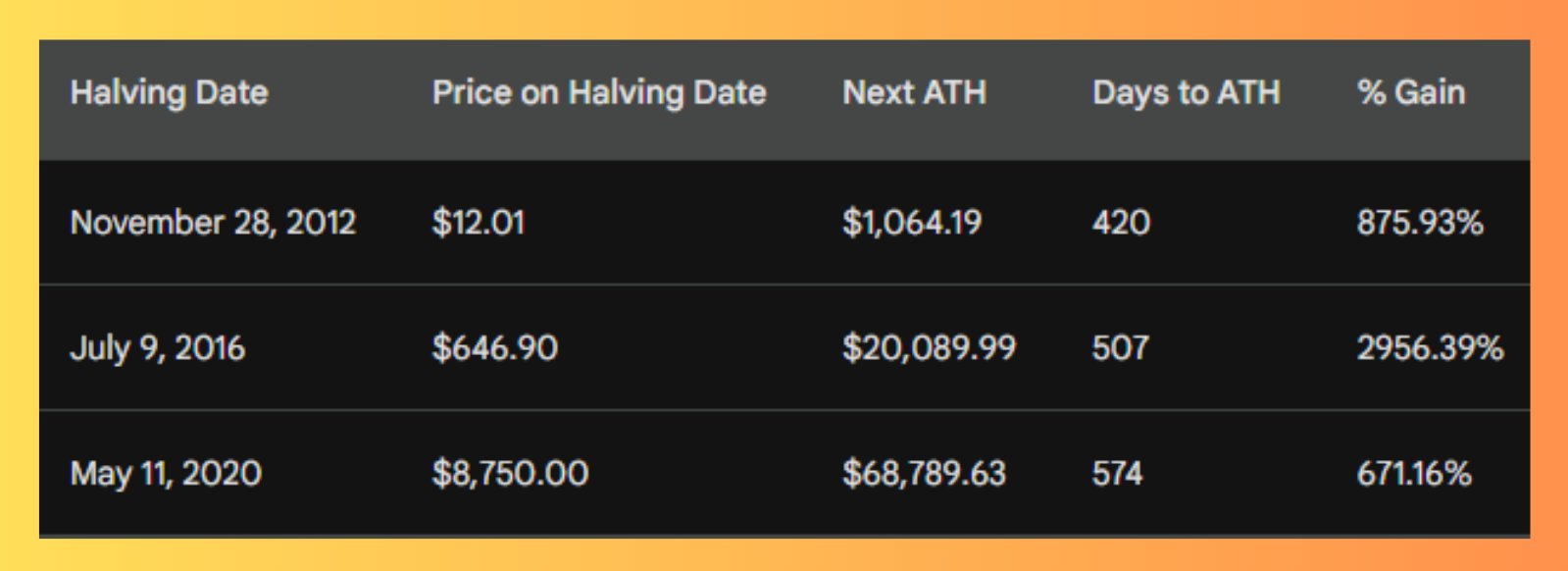Click the $646.90 price cell
Image resolution: width=1568 pixels, height=571 pixels.
(494, 348)
